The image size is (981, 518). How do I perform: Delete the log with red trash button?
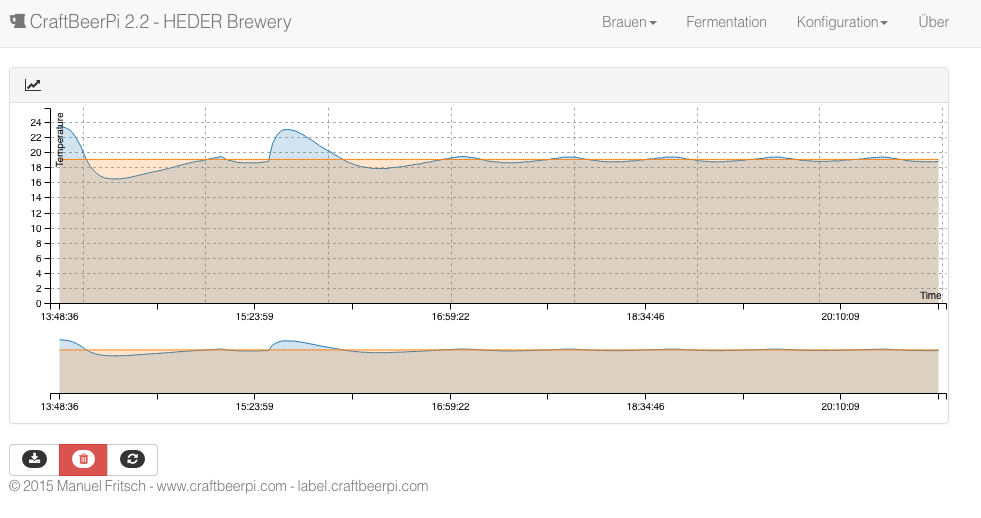(x=83, y=459)
